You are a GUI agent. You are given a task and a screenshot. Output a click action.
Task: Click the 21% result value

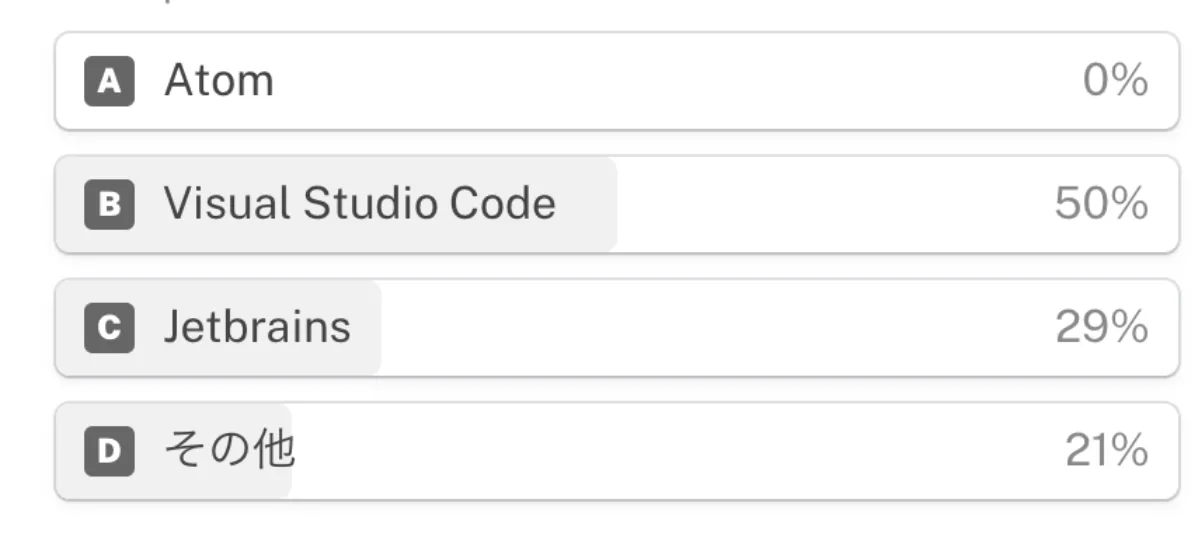(1106, 452)
